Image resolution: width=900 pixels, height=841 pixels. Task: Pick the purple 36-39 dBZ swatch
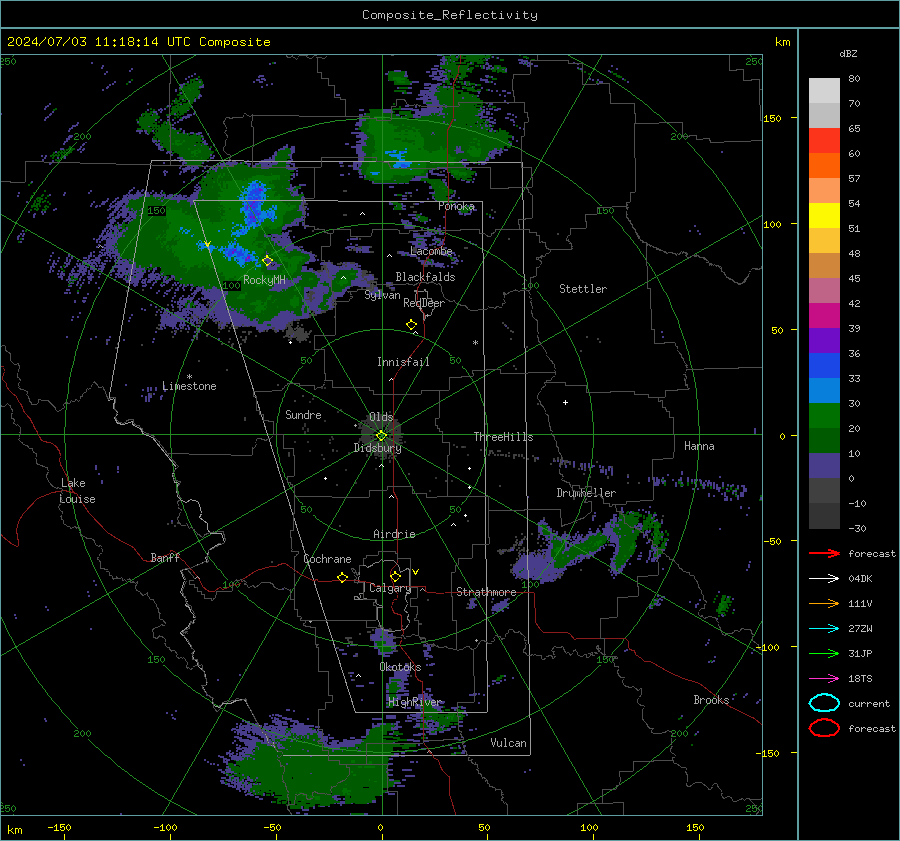click(x=824, y=340)
